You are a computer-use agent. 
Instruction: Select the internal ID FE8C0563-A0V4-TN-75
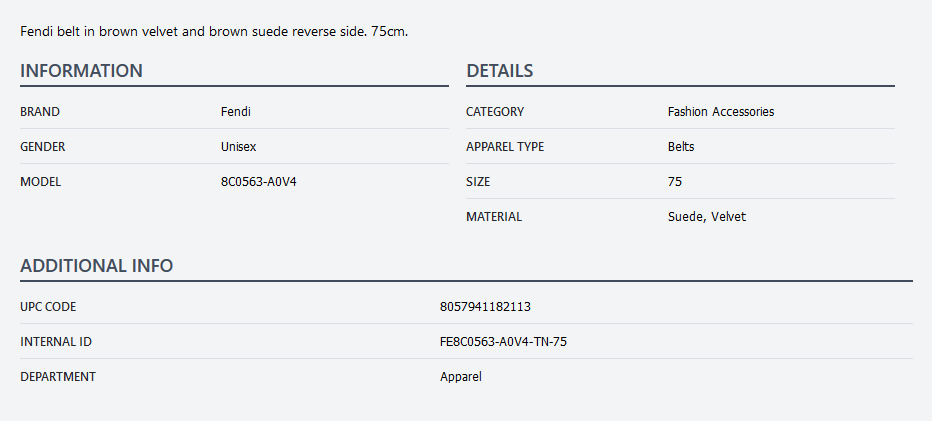pos(503,342)
